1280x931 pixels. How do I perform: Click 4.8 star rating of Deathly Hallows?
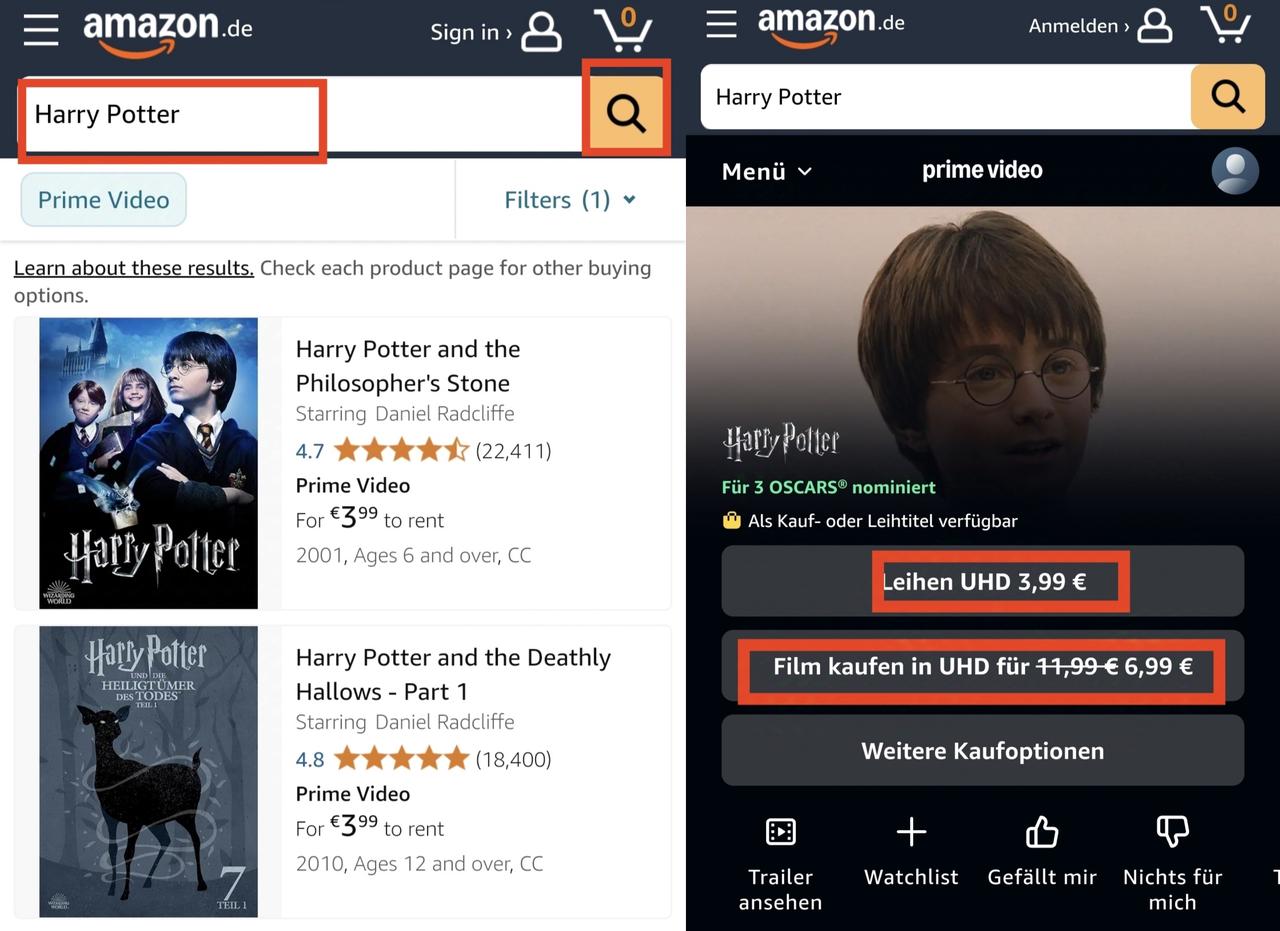pyautogui.click(x=401, y=759)
